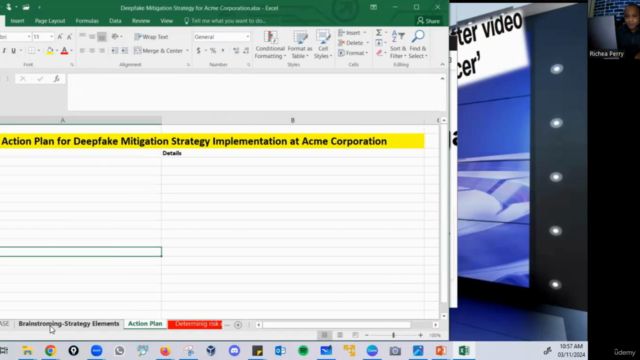The width and height of the screenshot is (640, 360).
Task: Apply percent style to cell
Action: [213, 51]
